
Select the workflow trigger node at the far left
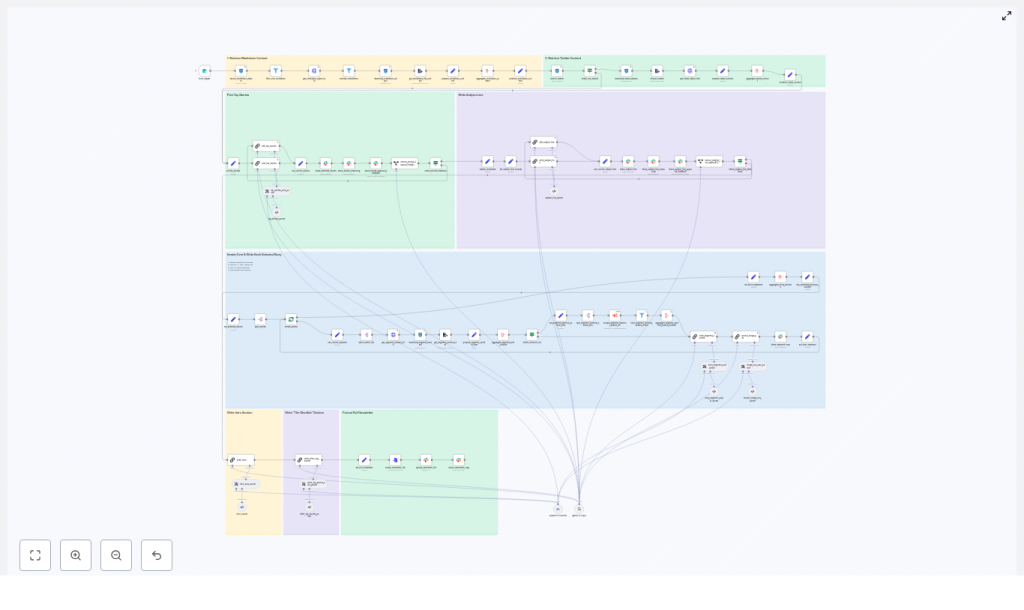click(x=204, y=70)
